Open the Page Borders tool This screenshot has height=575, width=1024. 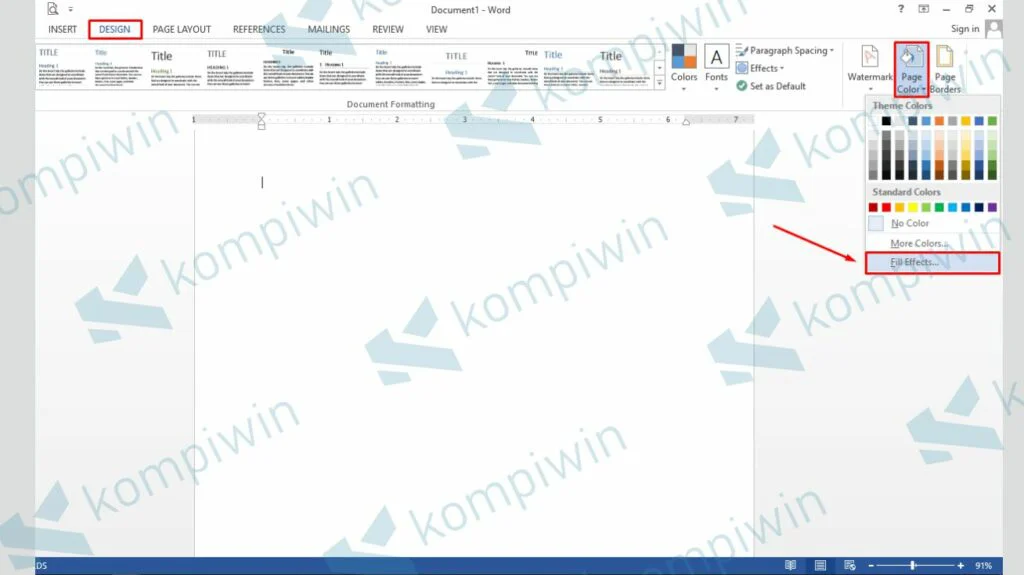click(x=945, y=68)
